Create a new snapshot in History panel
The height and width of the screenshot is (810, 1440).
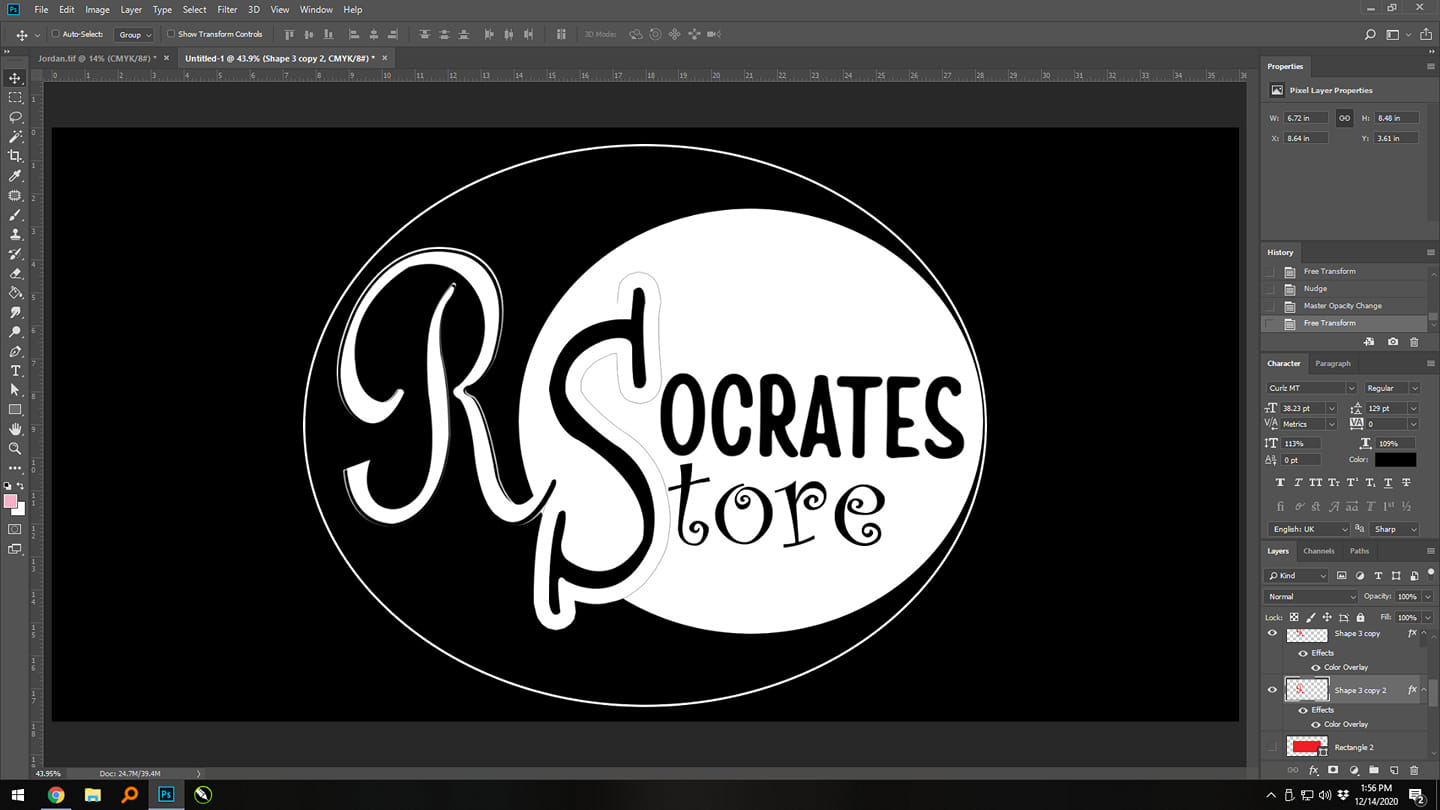pyautogui.click(x=1393, y=342)
